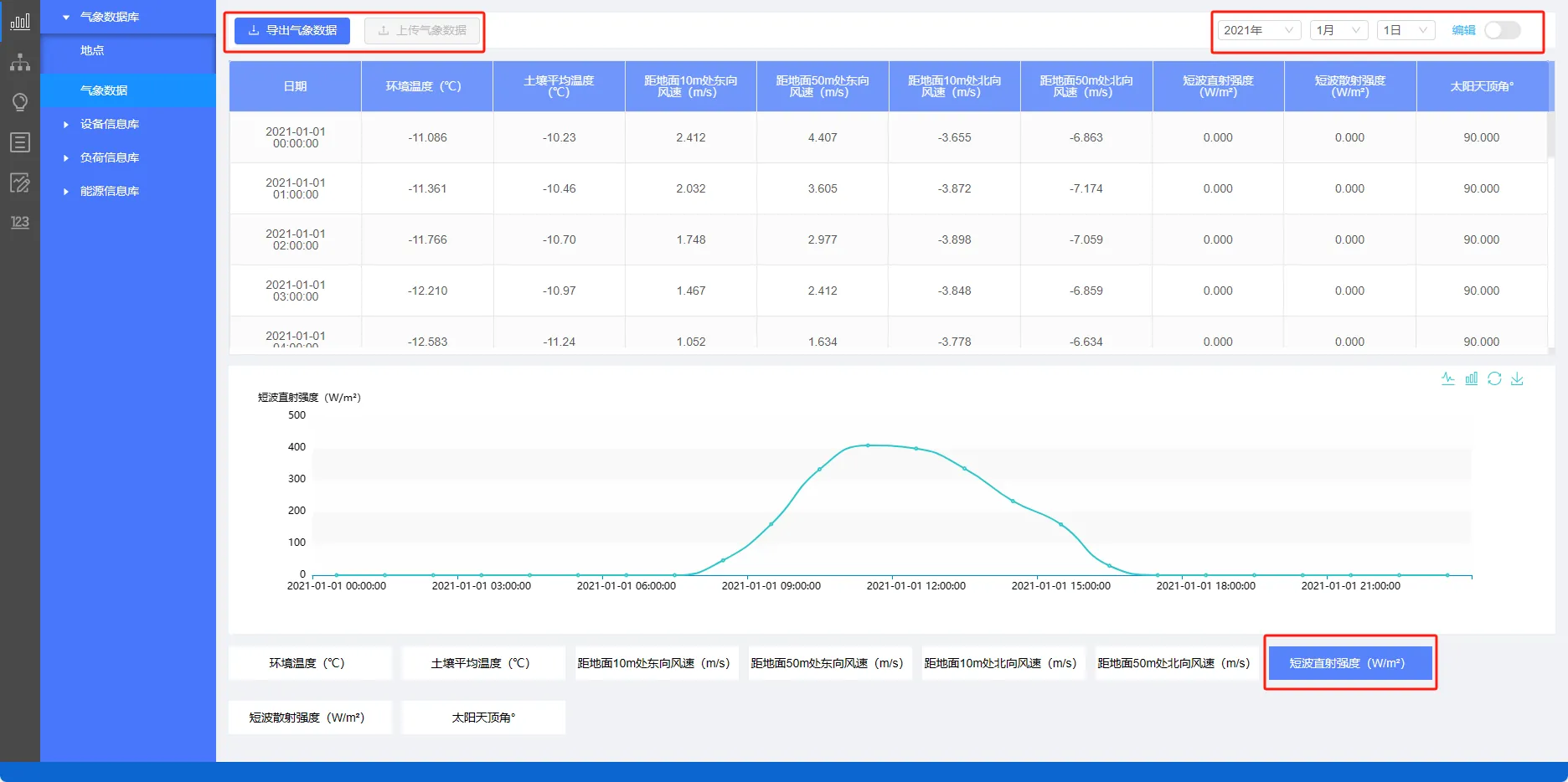Image resolution: width=1568 pixels, height=782 pixels.
Task: Open the light bulb sidebar icon
Action: point(20,102)
